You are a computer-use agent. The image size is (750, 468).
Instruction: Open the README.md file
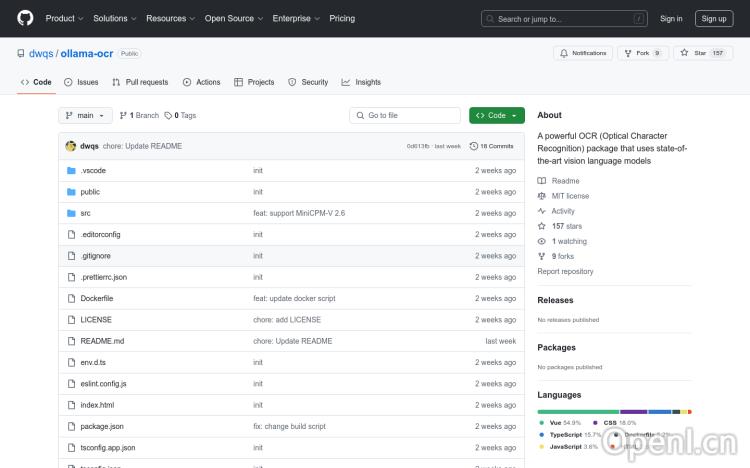(x=102, y=341)
